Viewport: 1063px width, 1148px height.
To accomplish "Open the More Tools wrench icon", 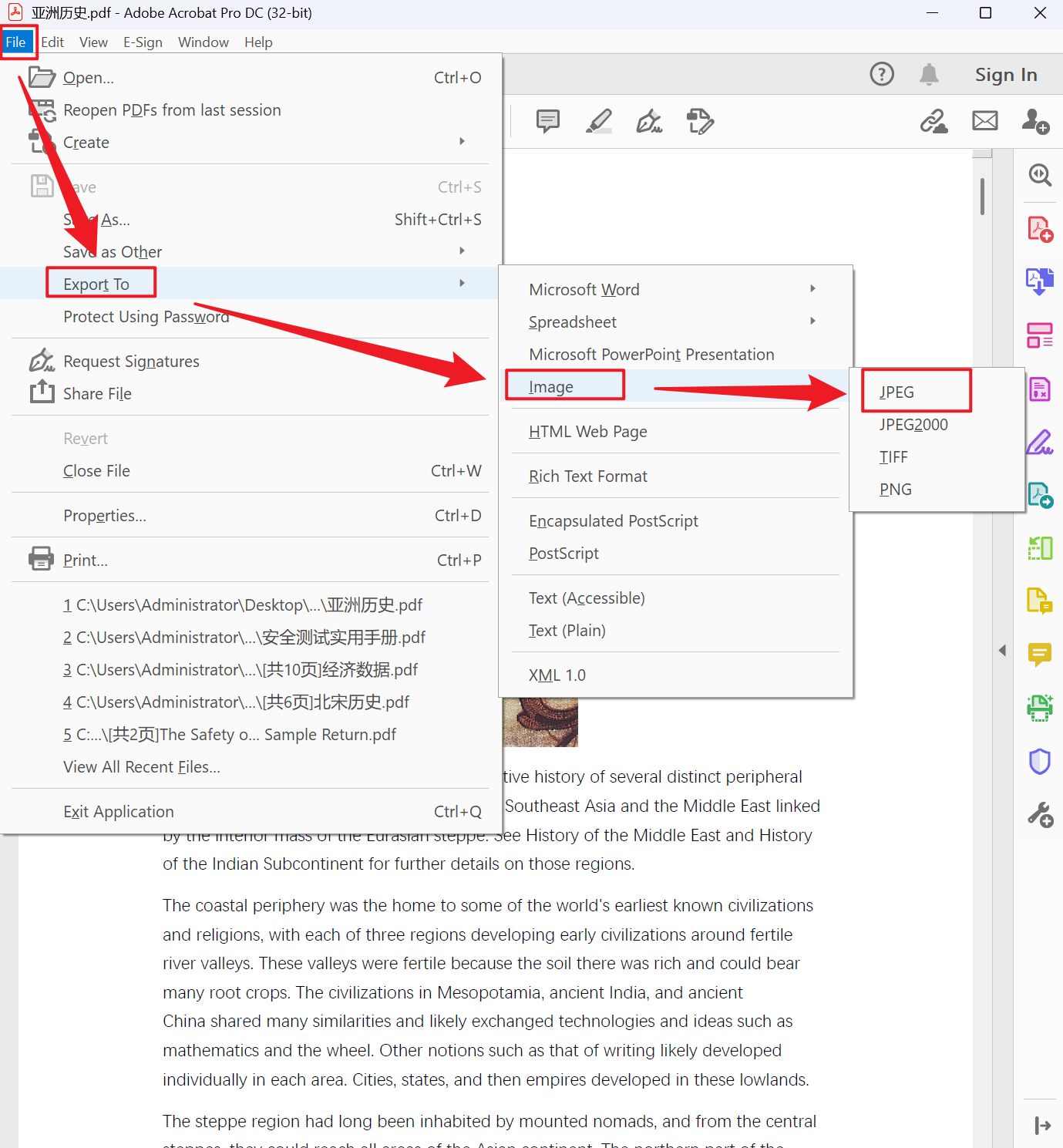I will (x=1040, y=815).
